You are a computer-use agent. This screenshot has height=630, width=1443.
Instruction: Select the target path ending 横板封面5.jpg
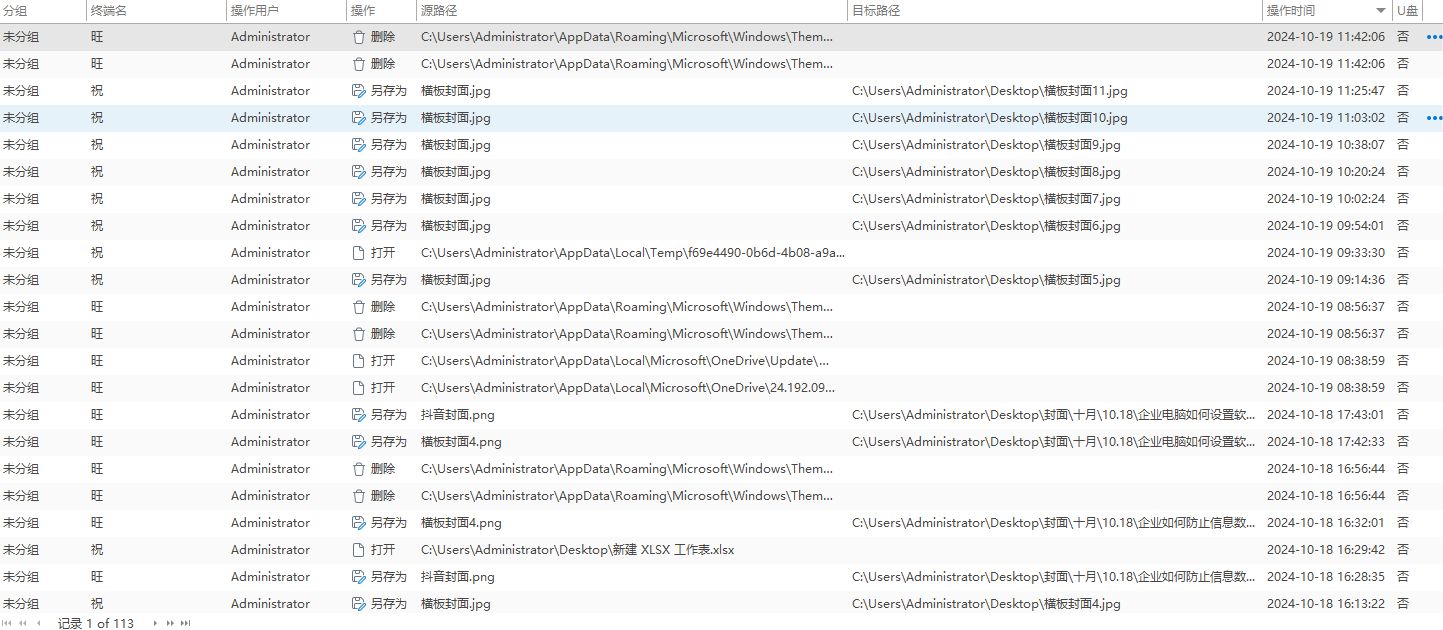pyautogui.click(x=986, y=280)
